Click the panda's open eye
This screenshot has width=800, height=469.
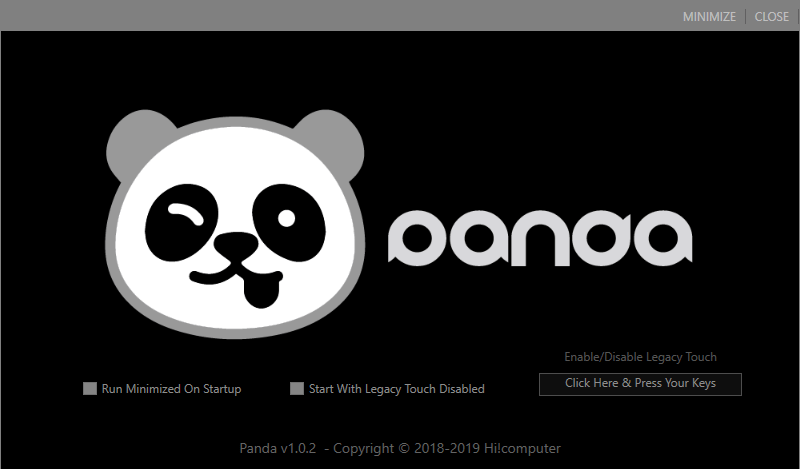point(289,223)
